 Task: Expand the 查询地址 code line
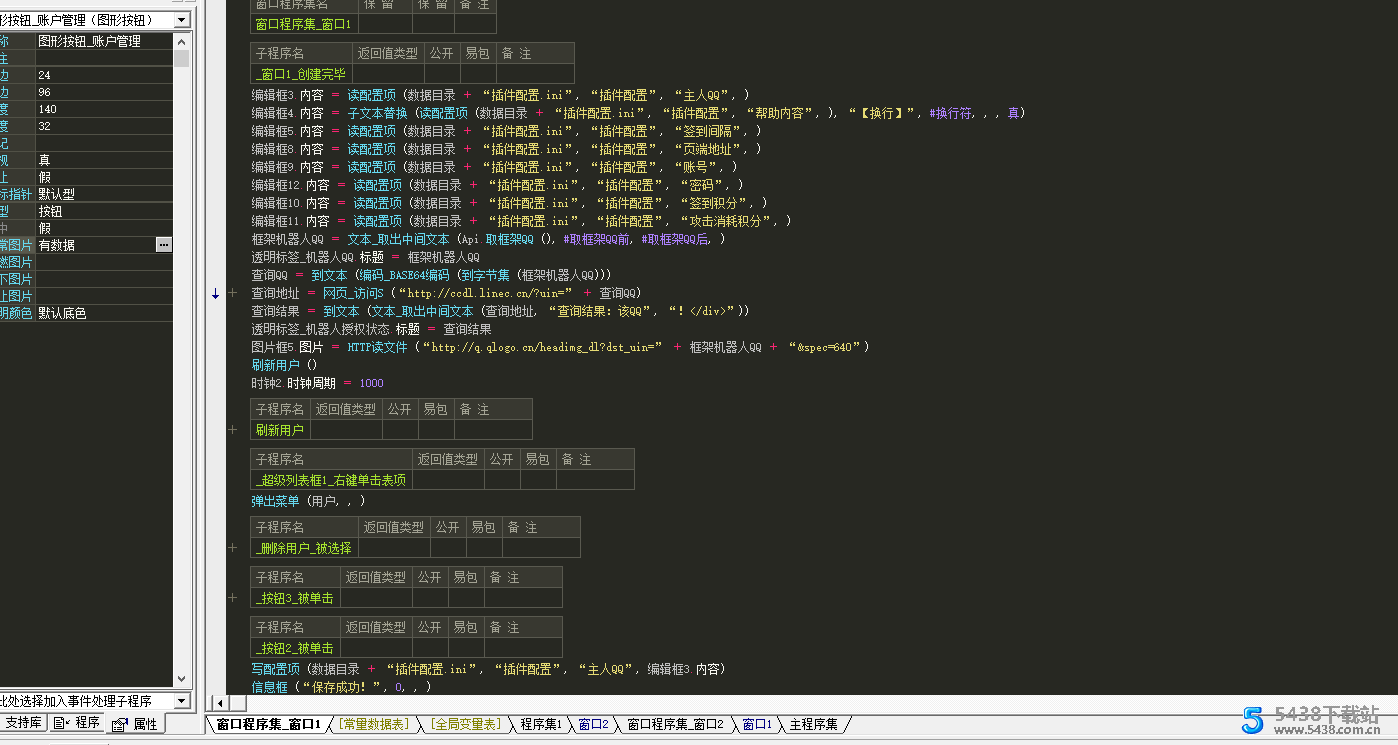pos(233,293)
